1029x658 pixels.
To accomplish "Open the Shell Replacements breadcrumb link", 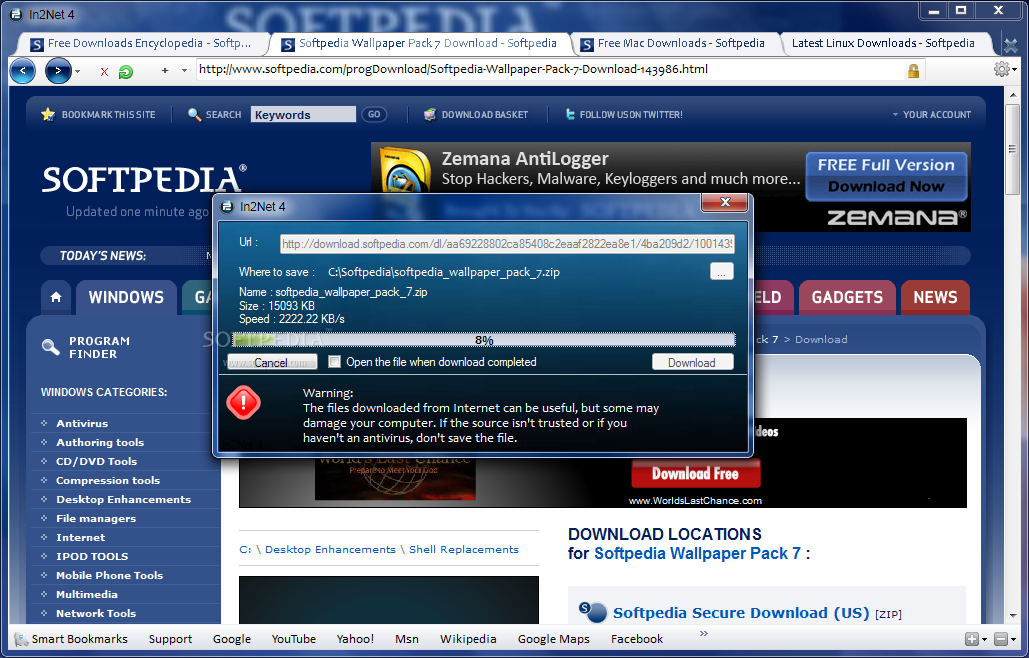I will (463, 550).
